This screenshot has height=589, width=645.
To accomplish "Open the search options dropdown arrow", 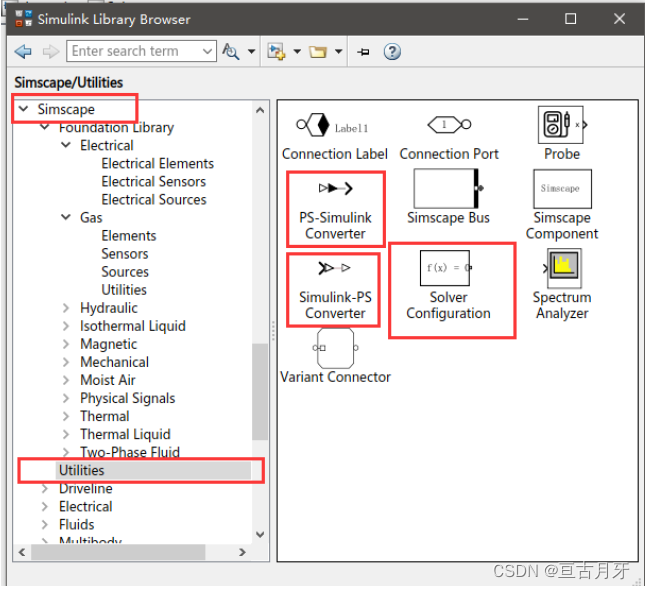I will pyautogui.click(x=251, y=51).
